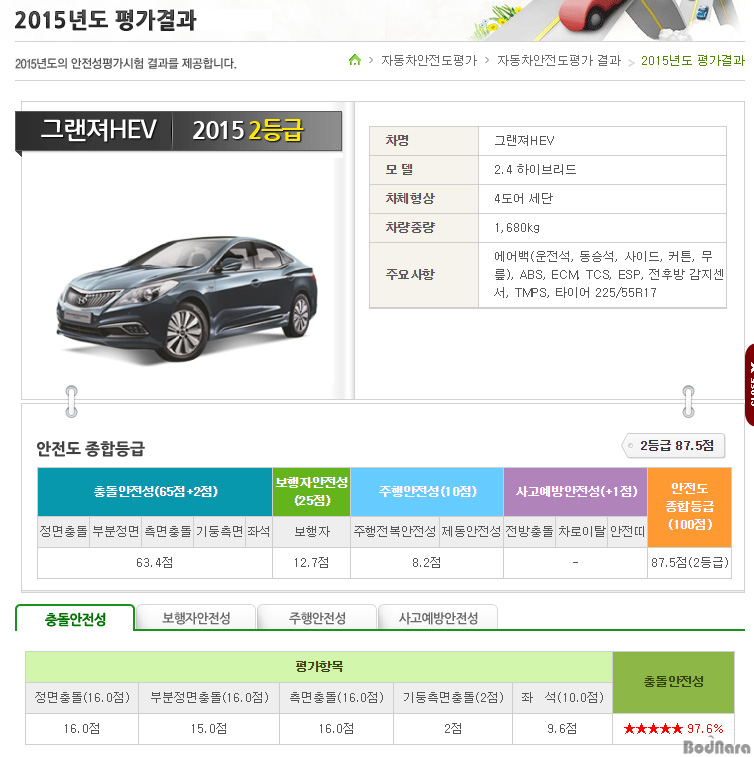Viewport: 754px width, 757px height.
Task: Click the 2등급 87.5점 grade badge
Action: (674, 446)
